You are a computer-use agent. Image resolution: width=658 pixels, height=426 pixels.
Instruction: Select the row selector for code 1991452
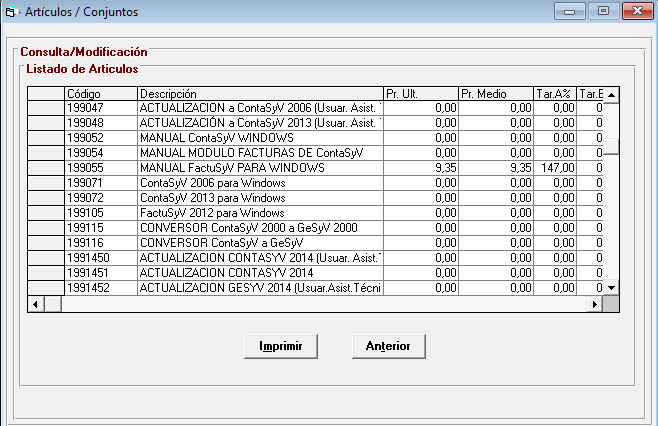tap(46, 288)
